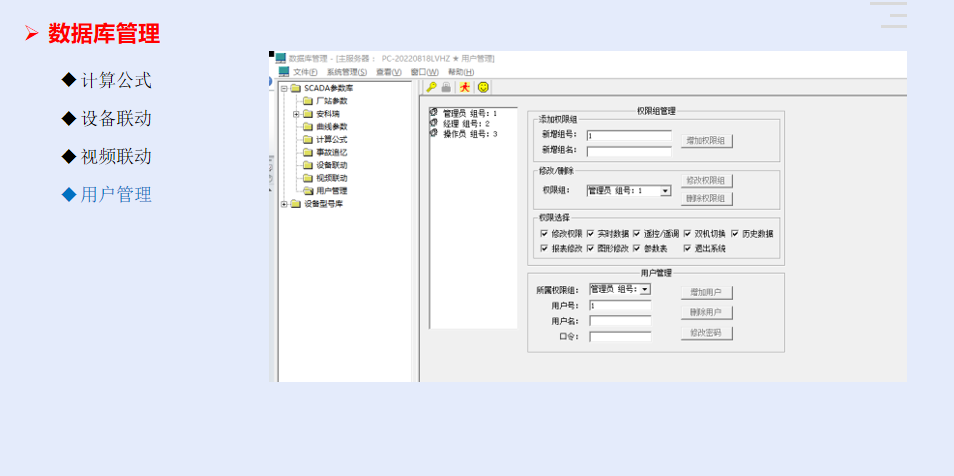Image resolution: width=954 pixels, height=476 pixels.
Task: Open the 用户管理 folder in tree
Action: (331, 190)
